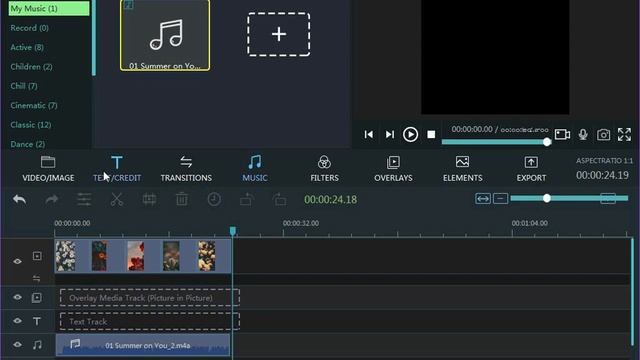640x360 pixels.
Task: Open the Text/Credit tab
Action: [x=117, y=169]
